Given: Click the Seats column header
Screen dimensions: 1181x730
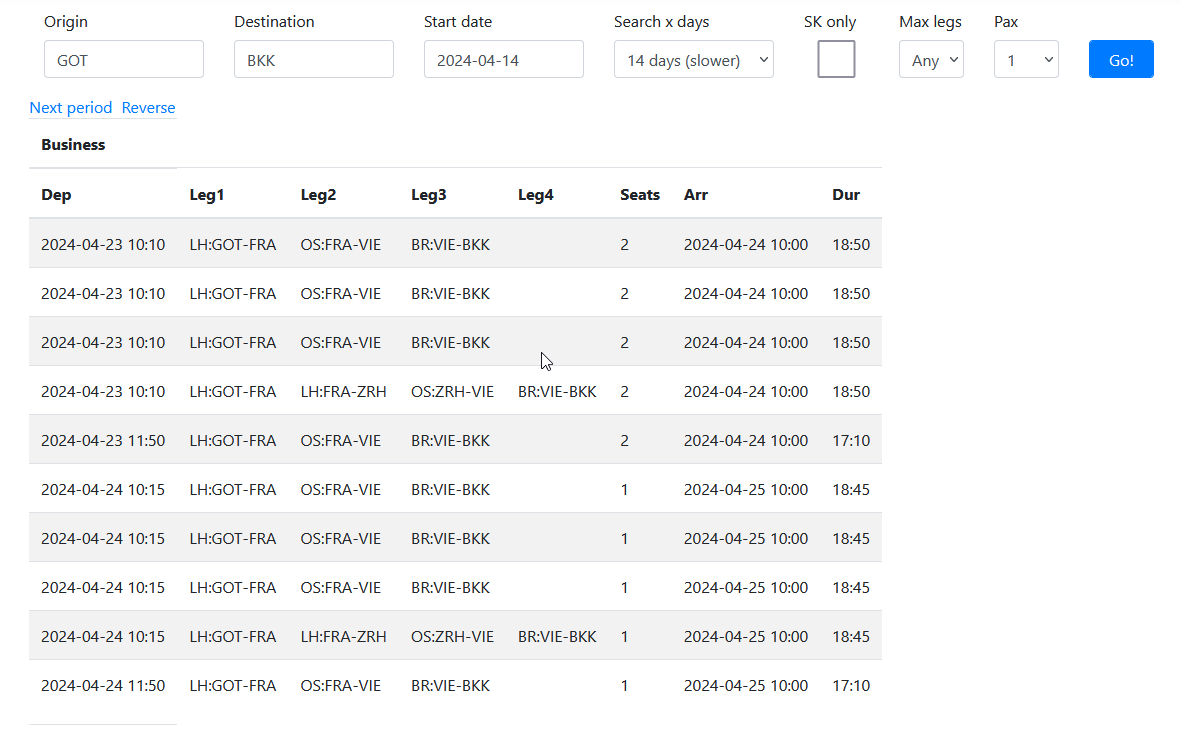Looking at the screenshot, I should tap(639, 195).
